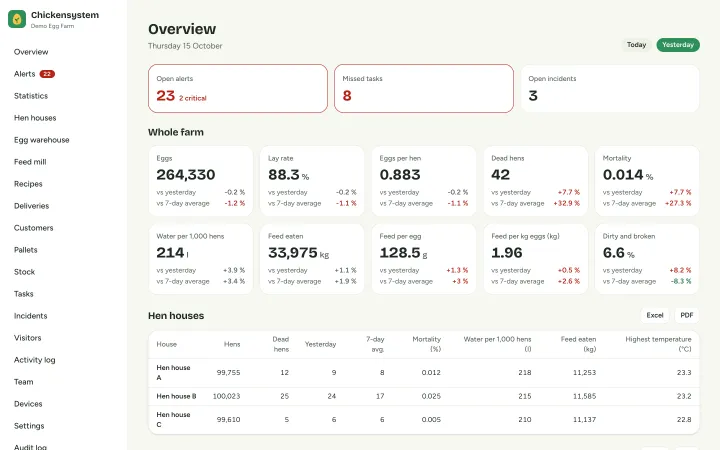This screenshot has height=450, width=720.
Task: Navigate to Feed mill
Action: tap(30, 162)
